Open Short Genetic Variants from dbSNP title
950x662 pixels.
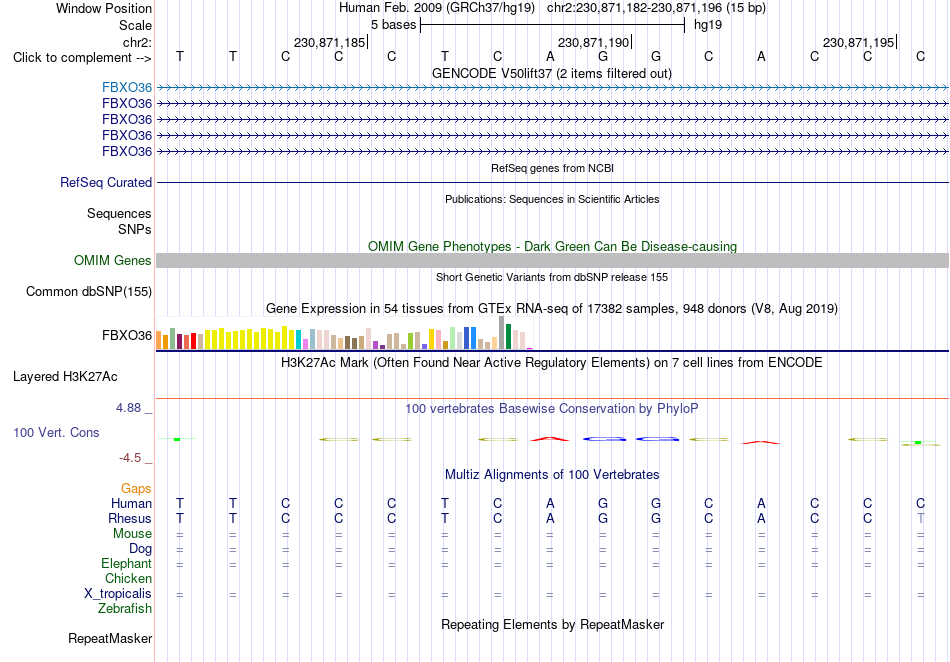coord(552,277)
